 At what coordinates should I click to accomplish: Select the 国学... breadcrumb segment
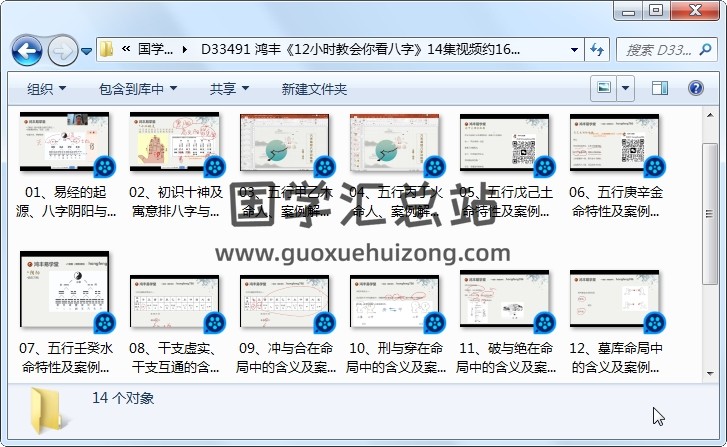click(155, 49)
